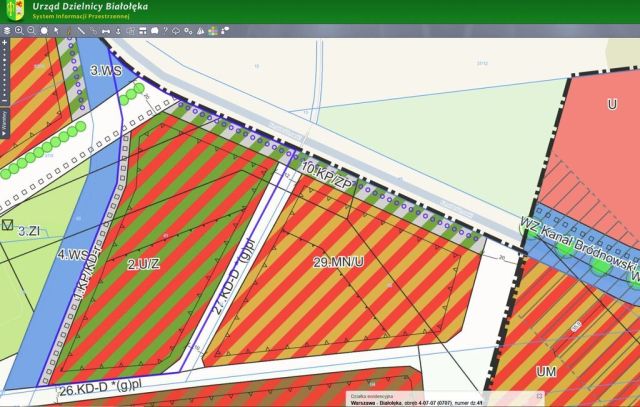The width and height of the screenshot is (640, 407).
Task: Select the horizontal distance measure icon
Action: pyautogui.click(x=106, y=31)
